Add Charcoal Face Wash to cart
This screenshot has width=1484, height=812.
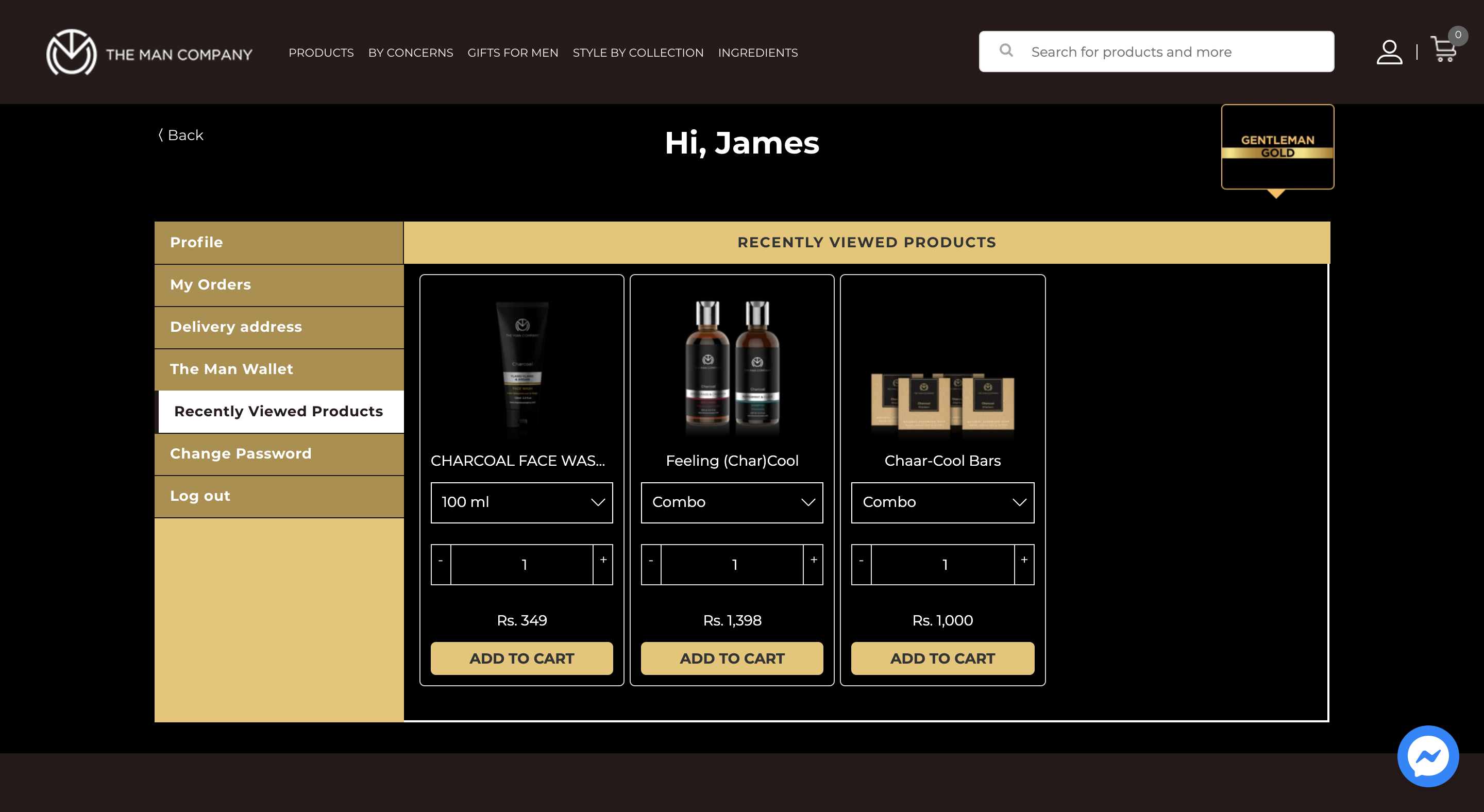[522, 658]
